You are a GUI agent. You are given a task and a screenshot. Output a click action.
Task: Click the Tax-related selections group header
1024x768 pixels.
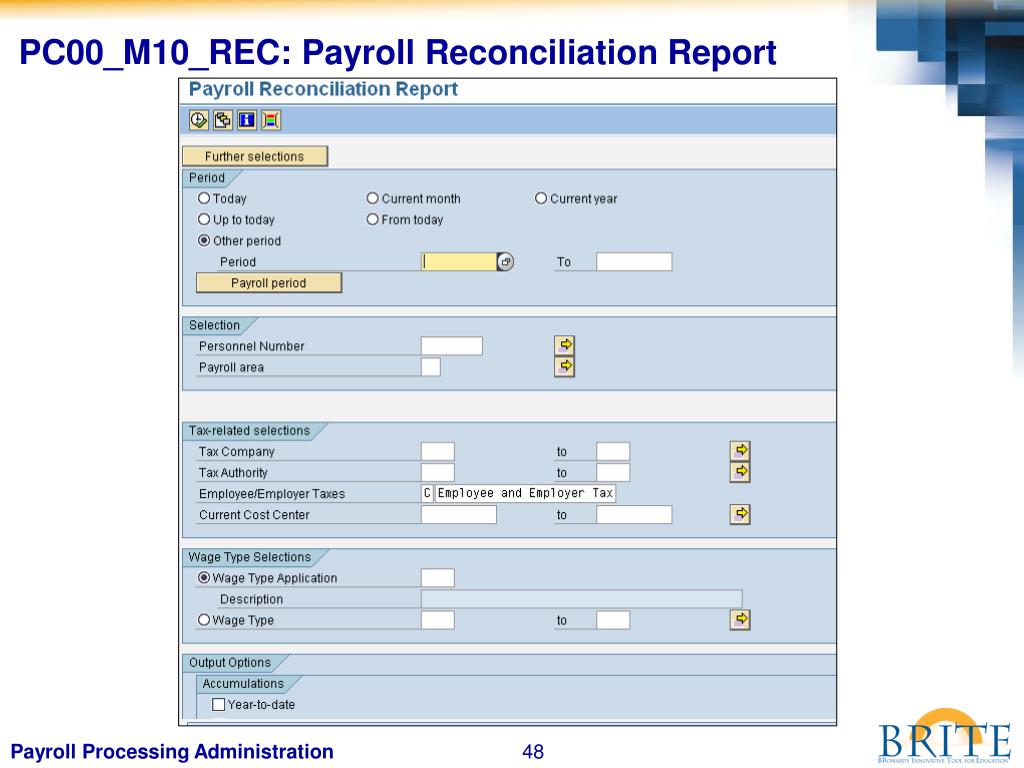(249, 430)
